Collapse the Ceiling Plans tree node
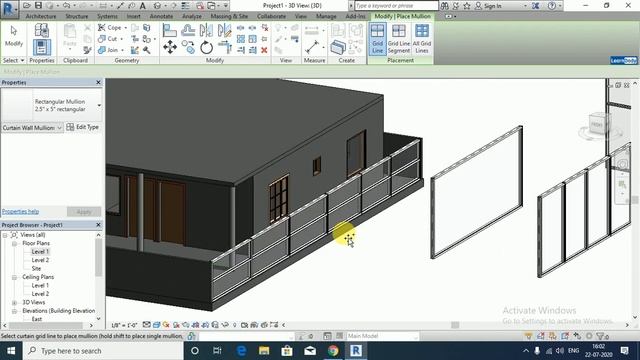Viewport: 640px width, 360px height. pos(14,277)
